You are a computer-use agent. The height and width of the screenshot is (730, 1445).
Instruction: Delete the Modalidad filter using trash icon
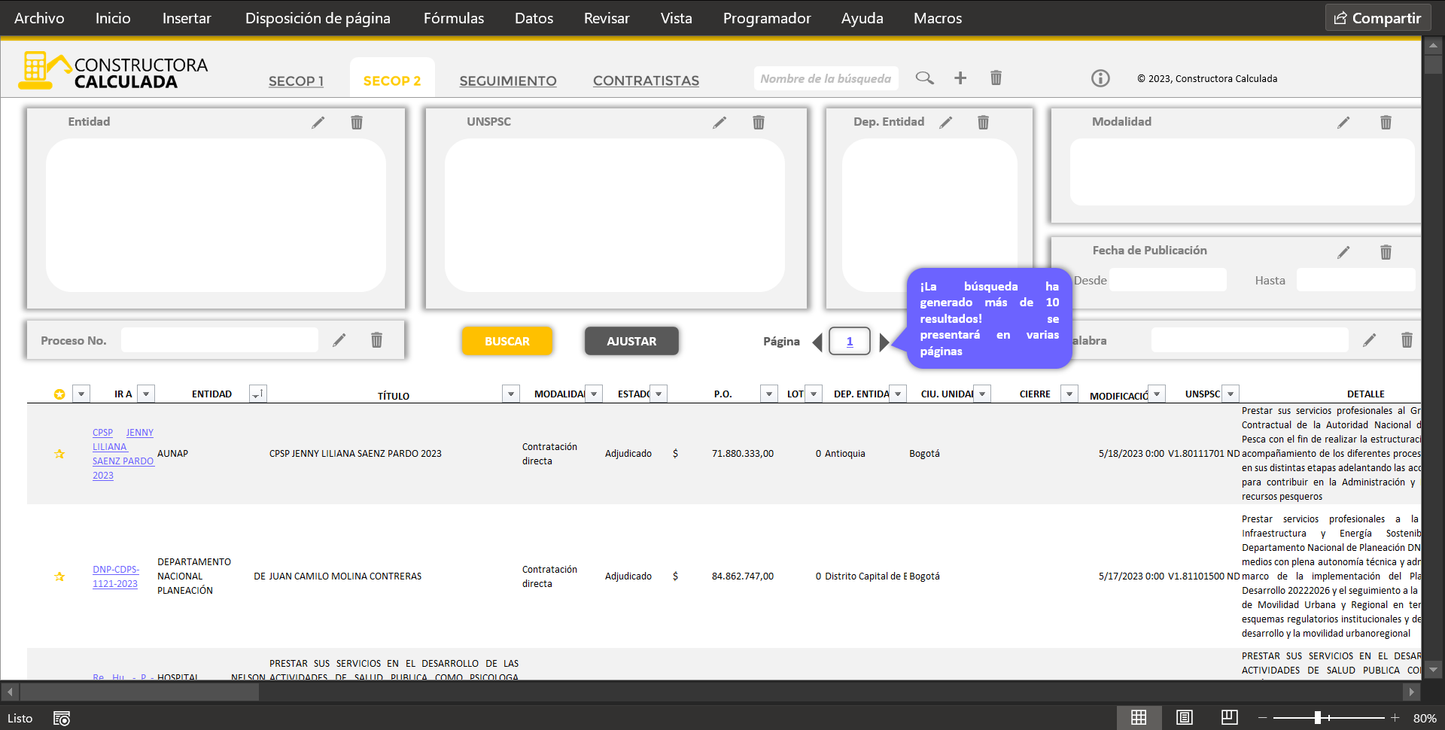(1385, 122)
